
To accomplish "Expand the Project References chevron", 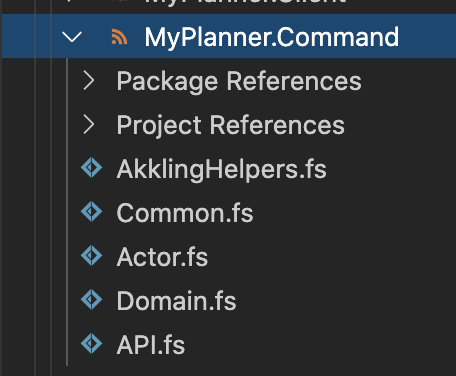I will pos(89,125).
